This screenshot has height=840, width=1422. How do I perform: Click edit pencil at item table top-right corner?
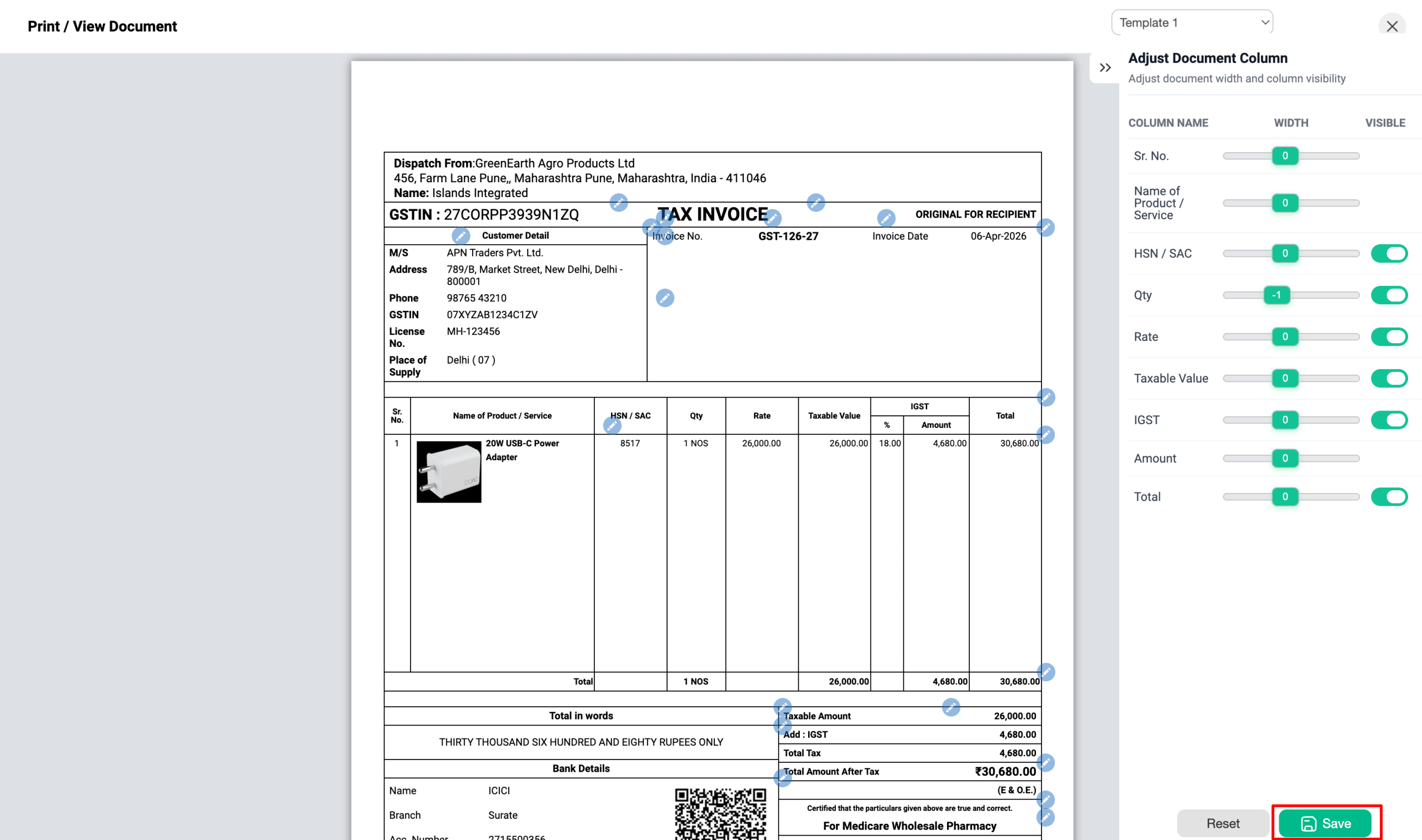1046,398
